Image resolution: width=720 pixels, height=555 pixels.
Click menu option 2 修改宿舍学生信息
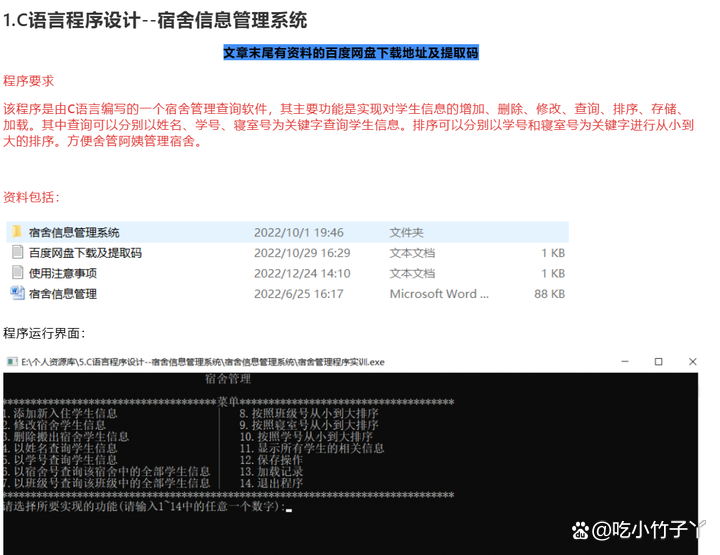point(55,425)
